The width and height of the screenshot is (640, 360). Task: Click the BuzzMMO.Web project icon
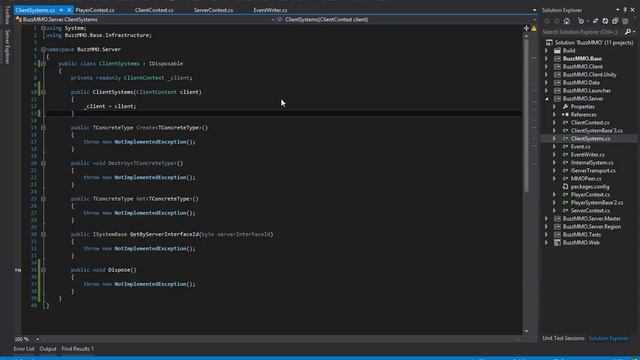click(x=557, y=242)
